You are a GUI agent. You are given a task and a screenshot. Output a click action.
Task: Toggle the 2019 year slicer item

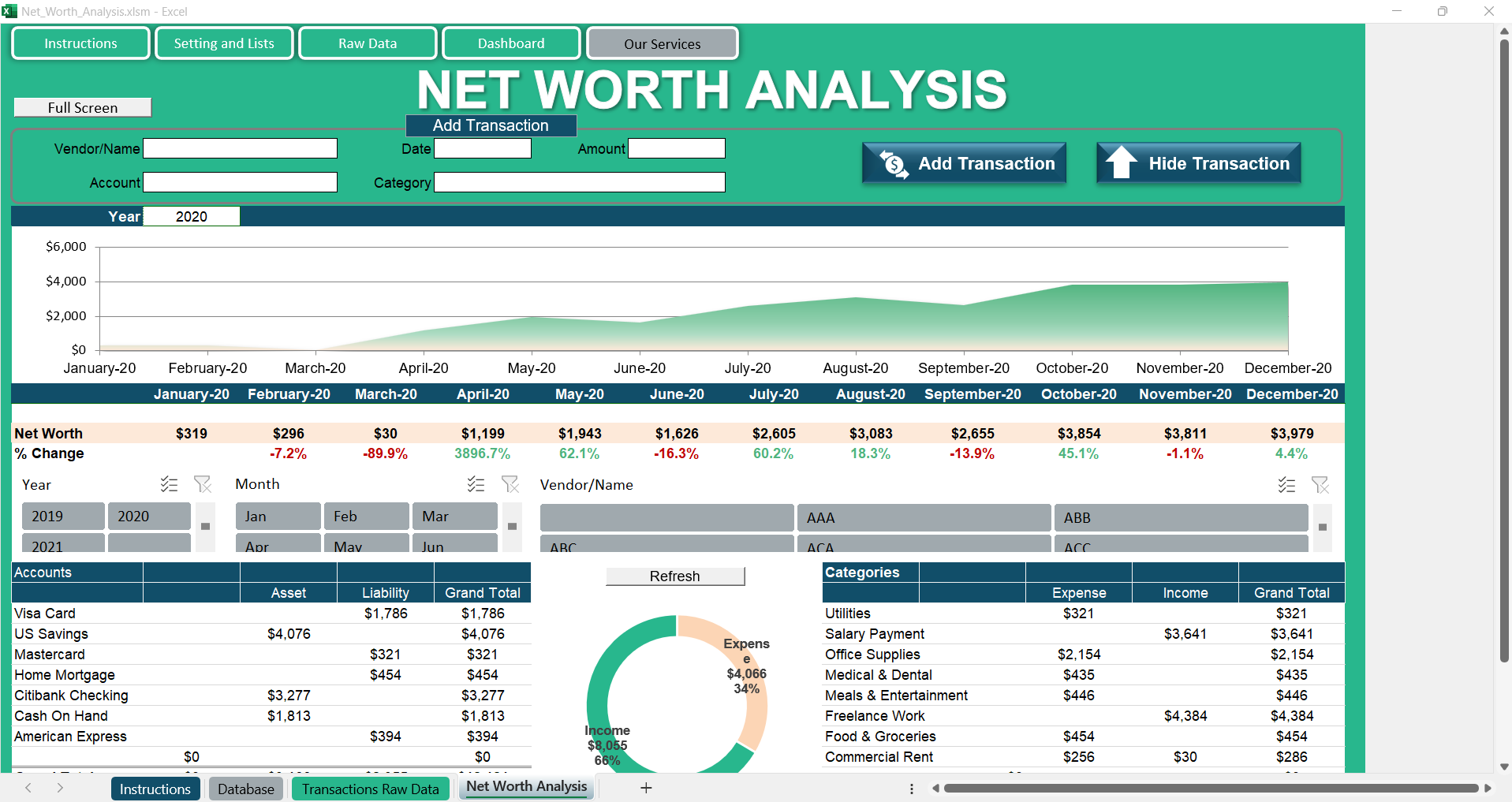coord(62,517)
